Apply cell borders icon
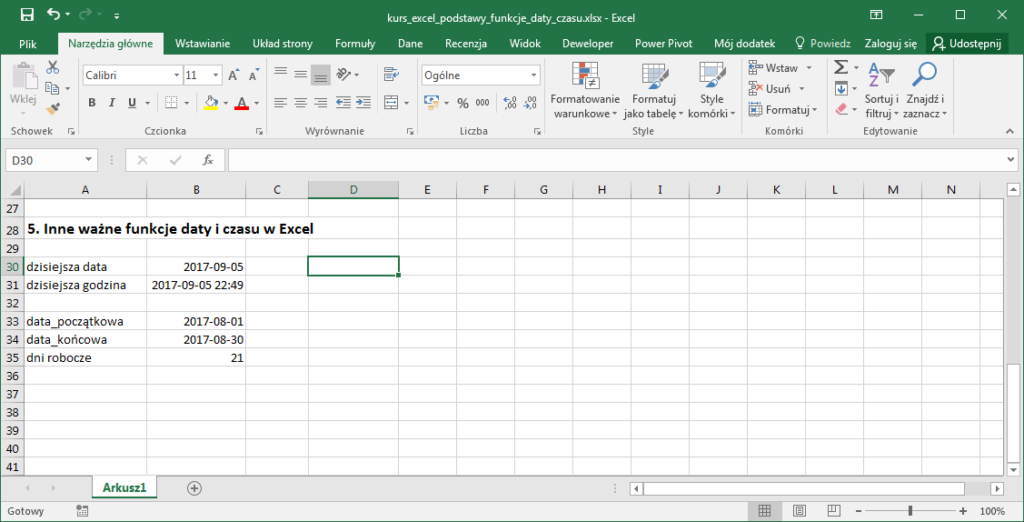Screen dimensions: 1024x522 pos(171,103)
